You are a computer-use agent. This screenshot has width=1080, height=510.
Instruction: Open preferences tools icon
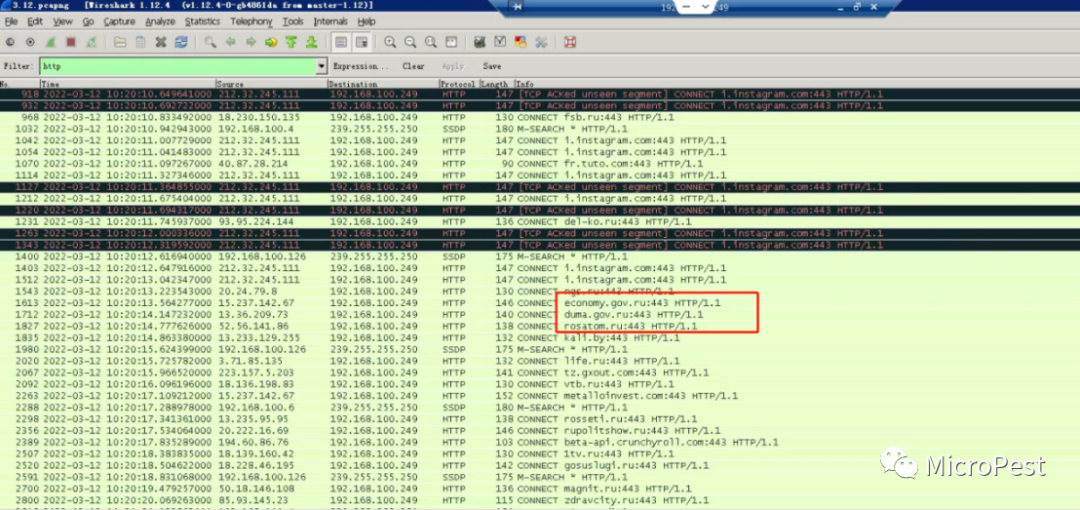point(541,43)
